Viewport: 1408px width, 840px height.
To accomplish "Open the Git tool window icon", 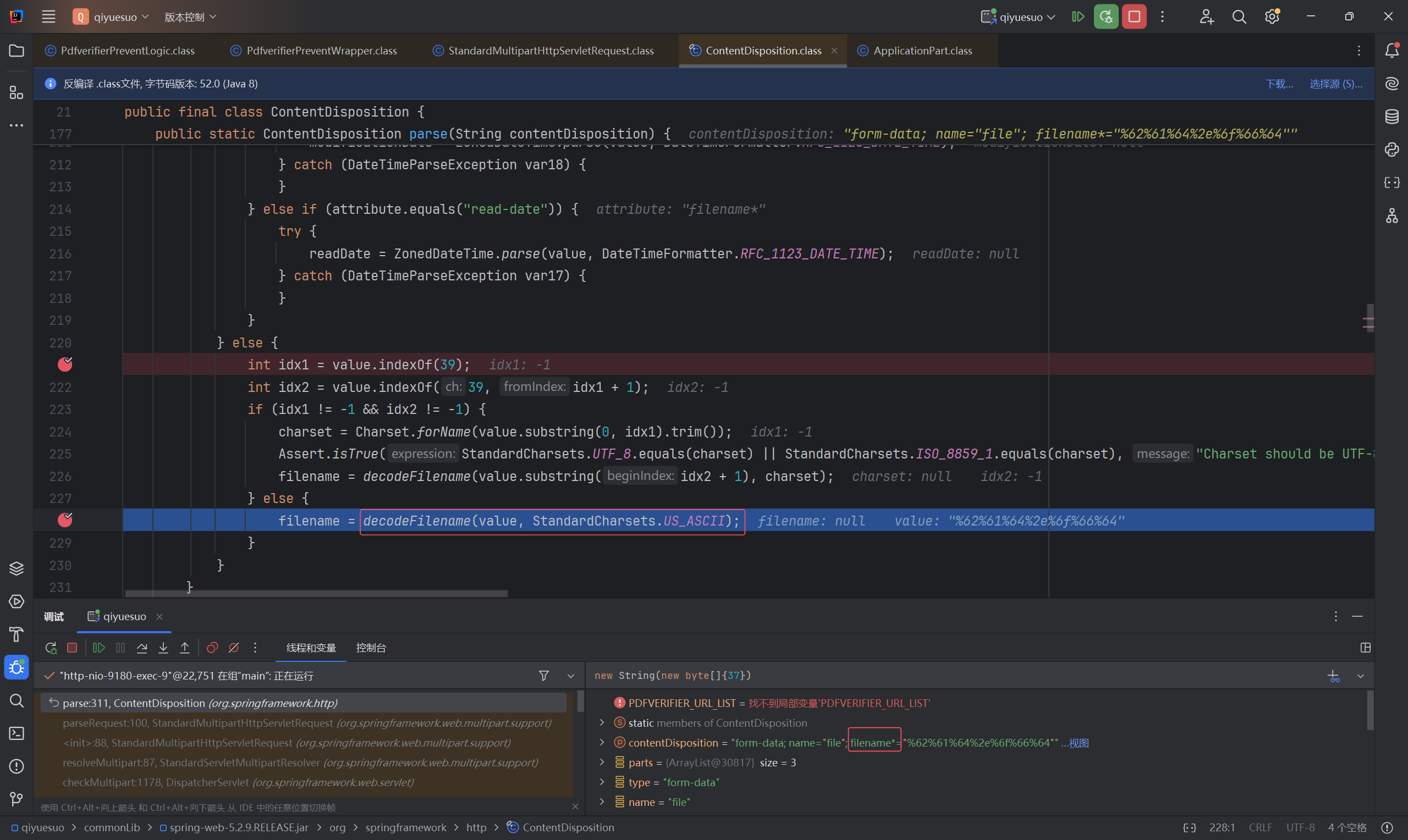I will [16, 799].
